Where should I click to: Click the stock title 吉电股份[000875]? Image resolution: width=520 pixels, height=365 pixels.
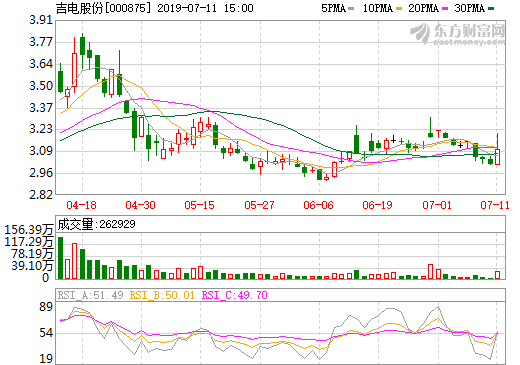click(x=103, y=8)
